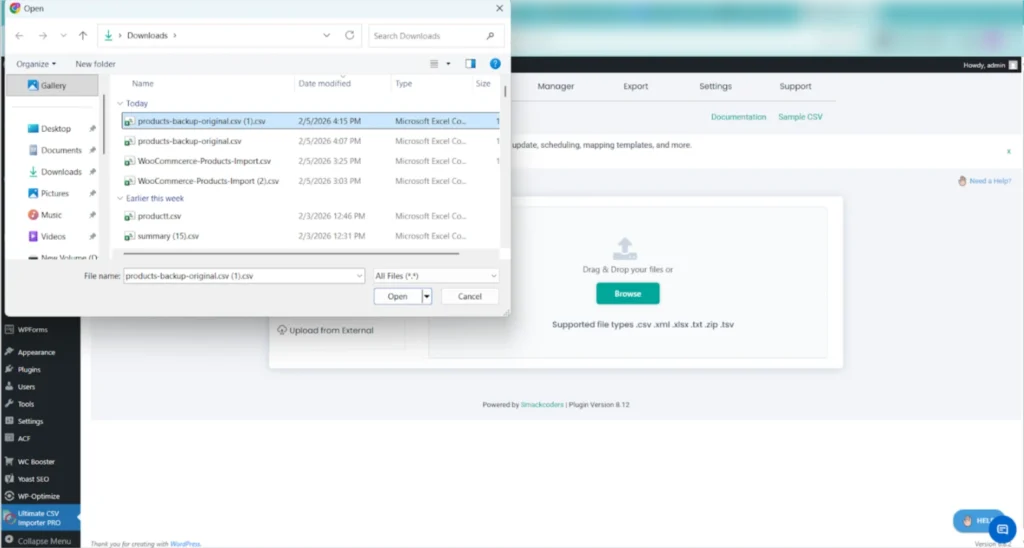Open the All Files type filter dropdown
The width and height of the screenshot is (1024, 548).
[x=436, y=276]
